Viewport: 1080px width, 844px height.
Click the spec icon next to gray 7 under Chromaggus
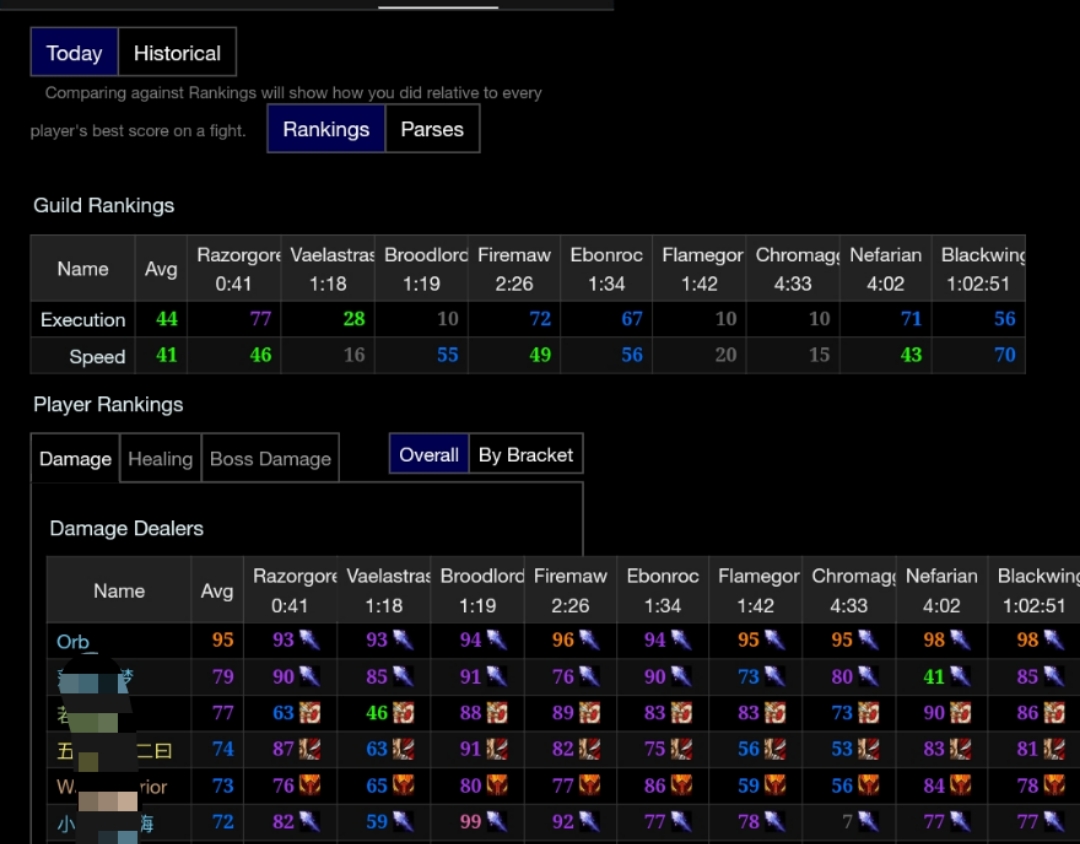point(866,823)
